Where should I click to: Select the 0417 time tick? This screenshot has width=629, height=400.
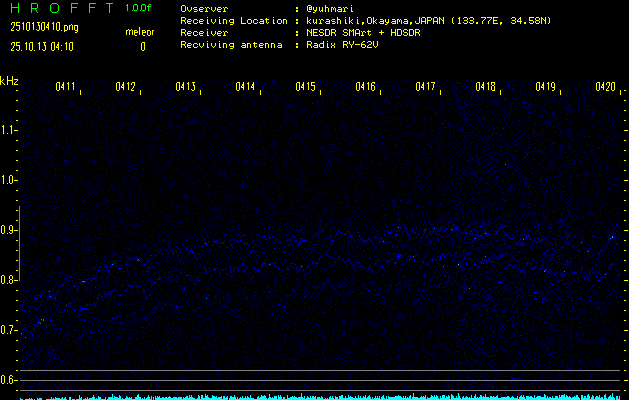(x=426, y=88)
